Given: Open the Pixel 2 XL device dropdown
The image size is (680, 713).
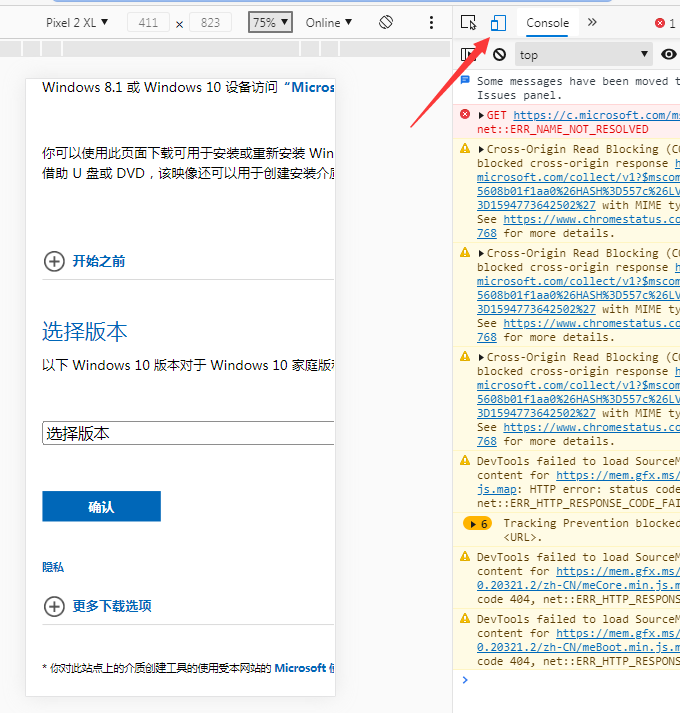Looking at the screenshot, I should pos(79,22).
